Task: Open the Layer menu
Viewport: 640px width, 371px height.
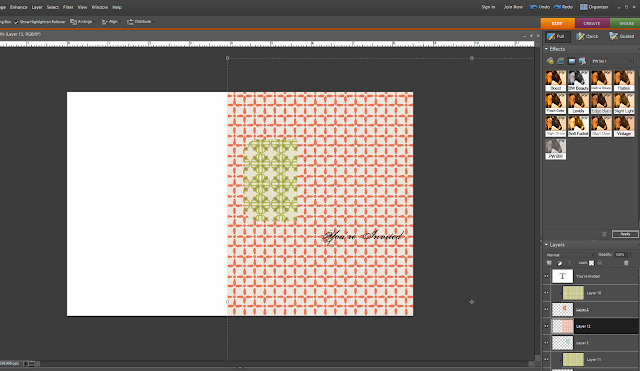Action: click(x=37, y=7)
